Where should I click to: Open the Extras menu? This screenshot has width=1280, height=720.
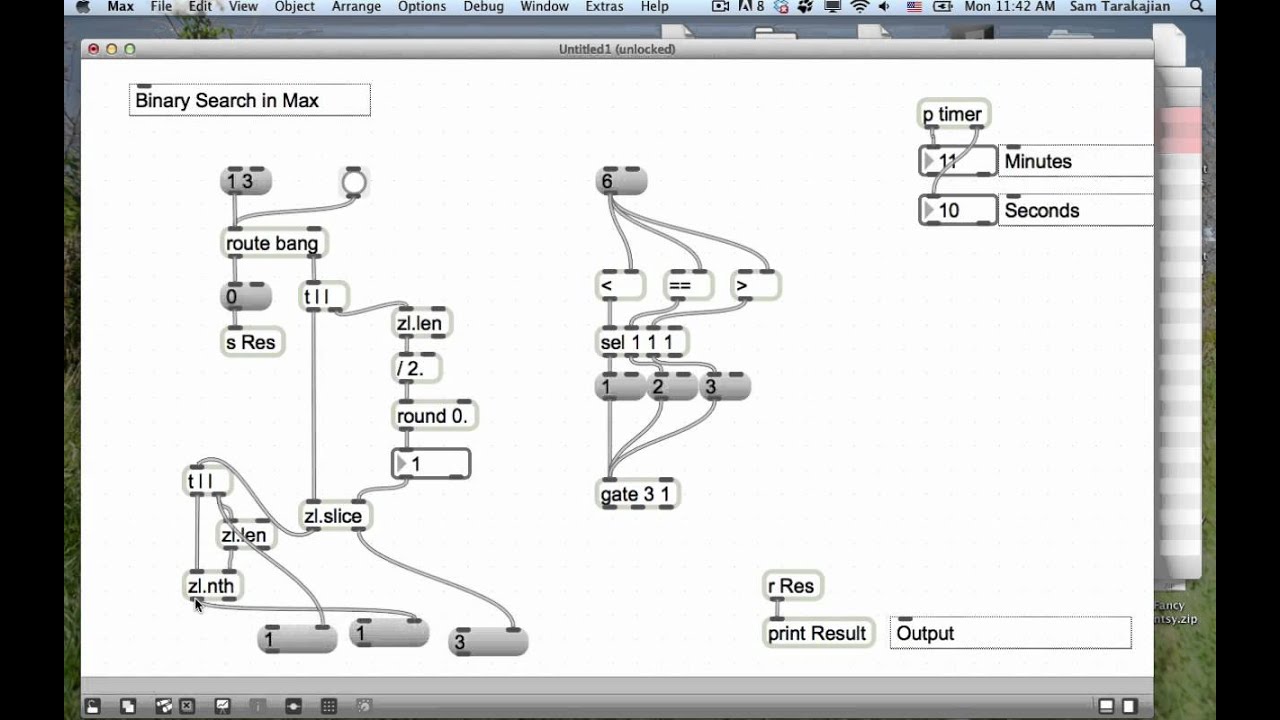605,7
